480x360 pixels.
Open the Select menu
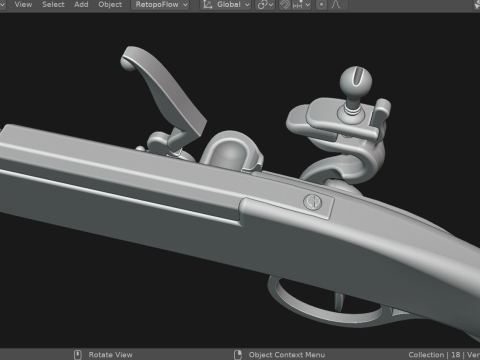pos(53,5)
